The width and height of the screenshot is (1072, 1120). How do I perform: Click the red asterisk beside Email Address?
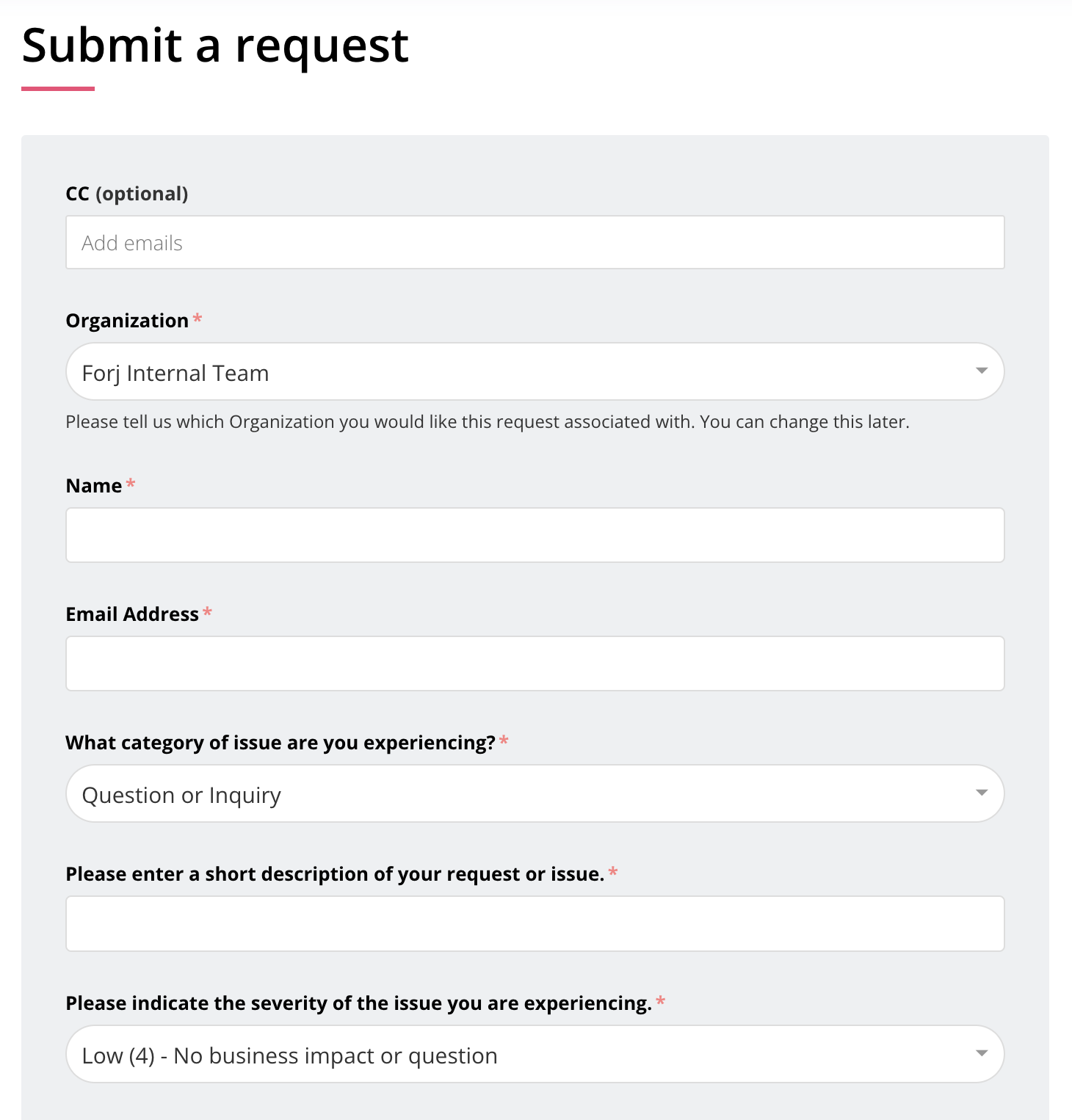207,612
